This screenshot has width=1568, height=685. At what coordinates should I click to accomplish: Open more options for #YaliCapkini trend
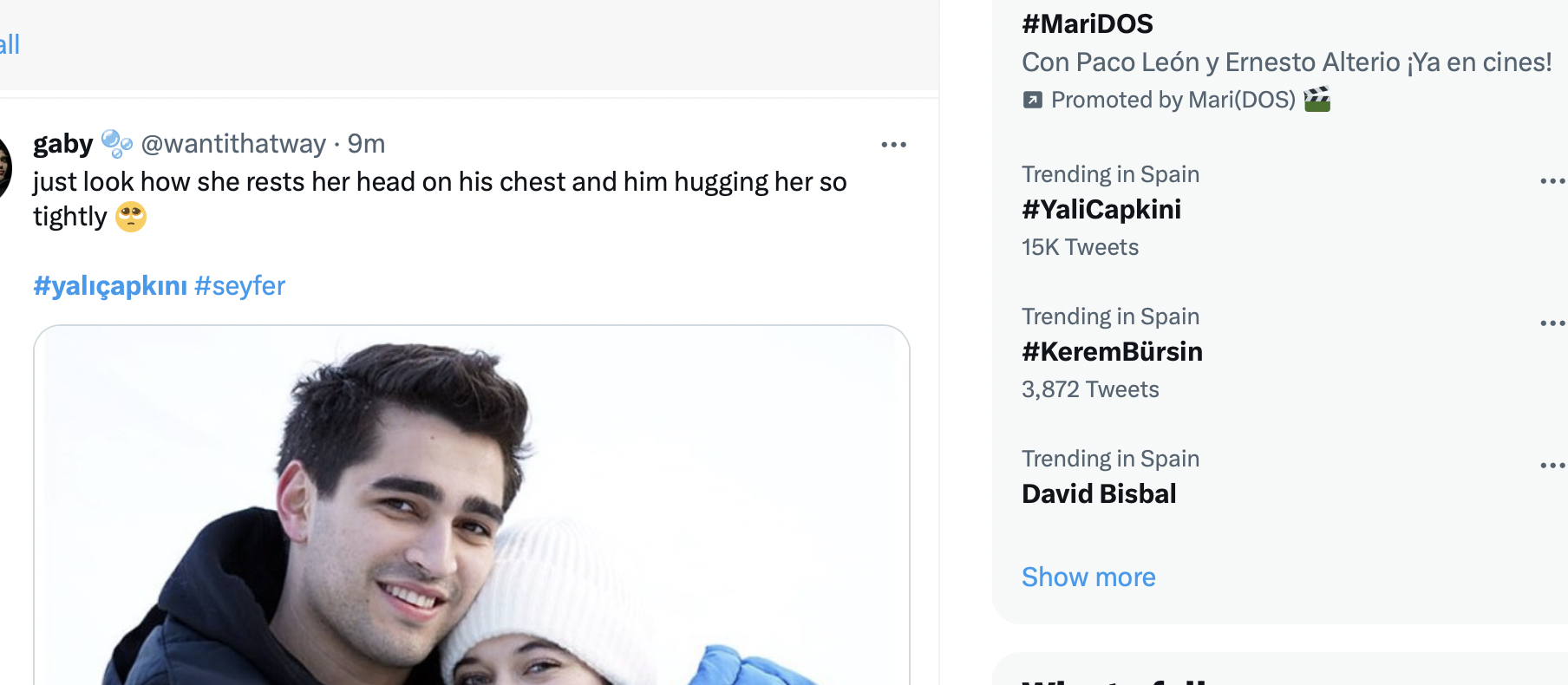[1551, 181]
